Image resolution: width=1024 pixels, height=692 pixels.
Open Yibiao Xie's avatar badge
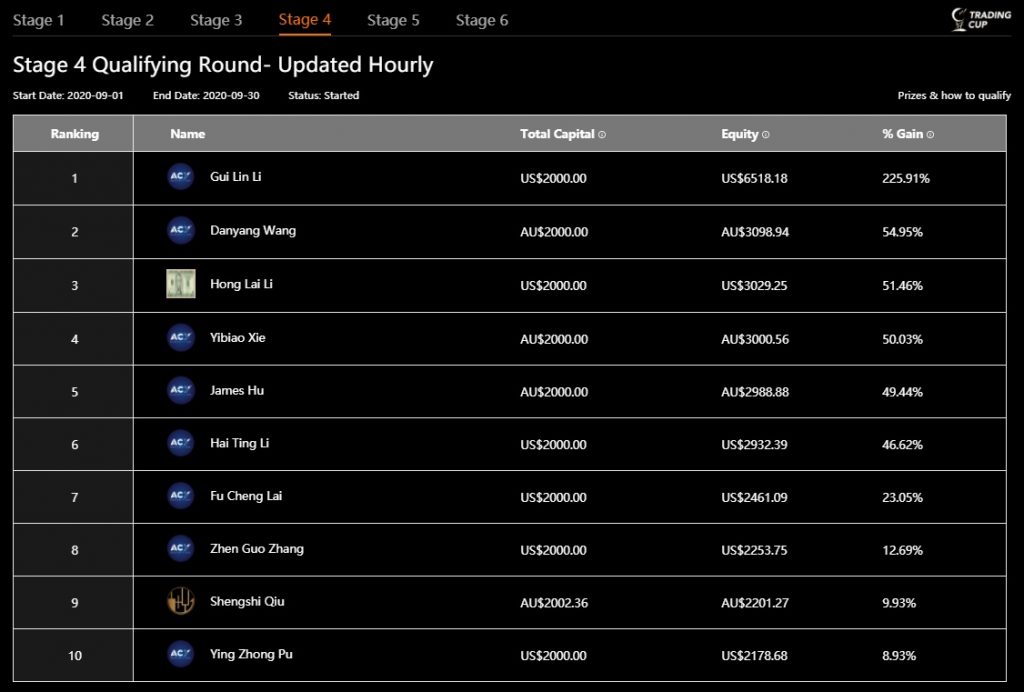180,337
